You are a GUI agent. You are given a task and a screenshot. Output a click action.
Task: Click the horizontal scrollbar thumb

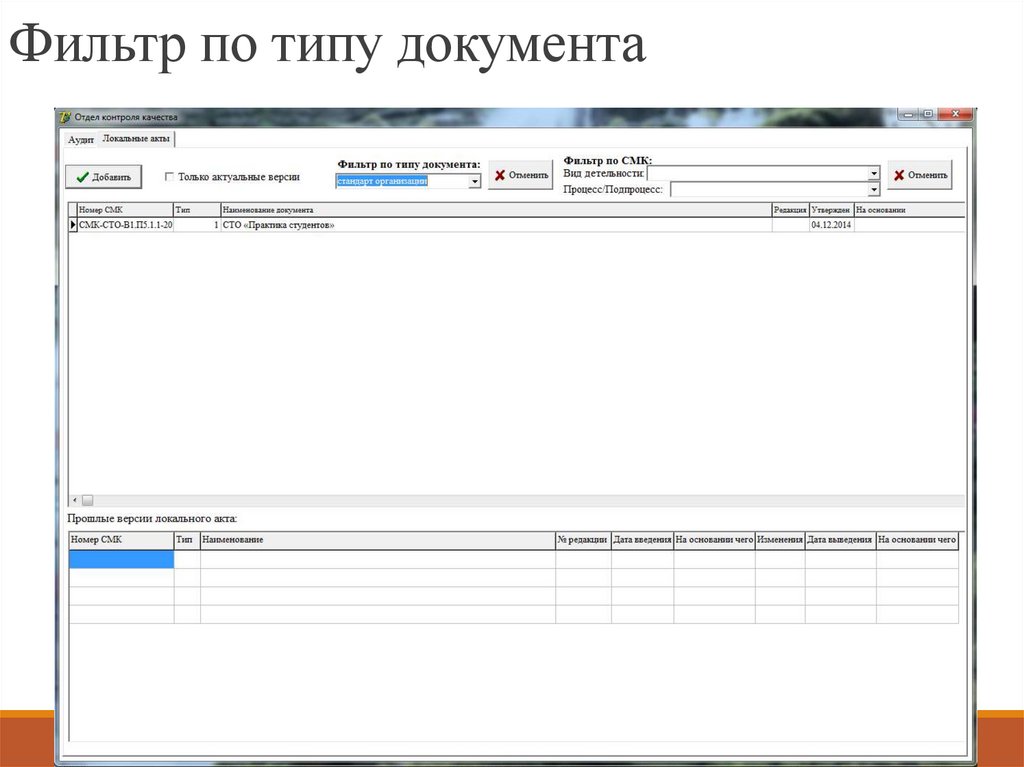pos(88,500)
